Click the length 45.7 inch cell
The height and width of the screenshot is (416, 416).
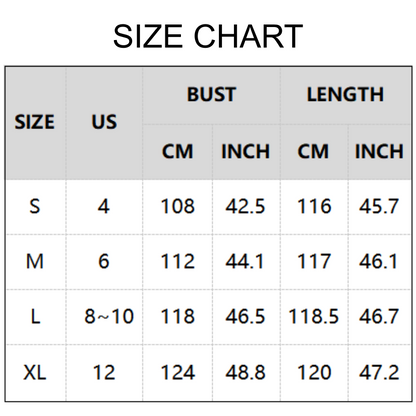point(379,206)
